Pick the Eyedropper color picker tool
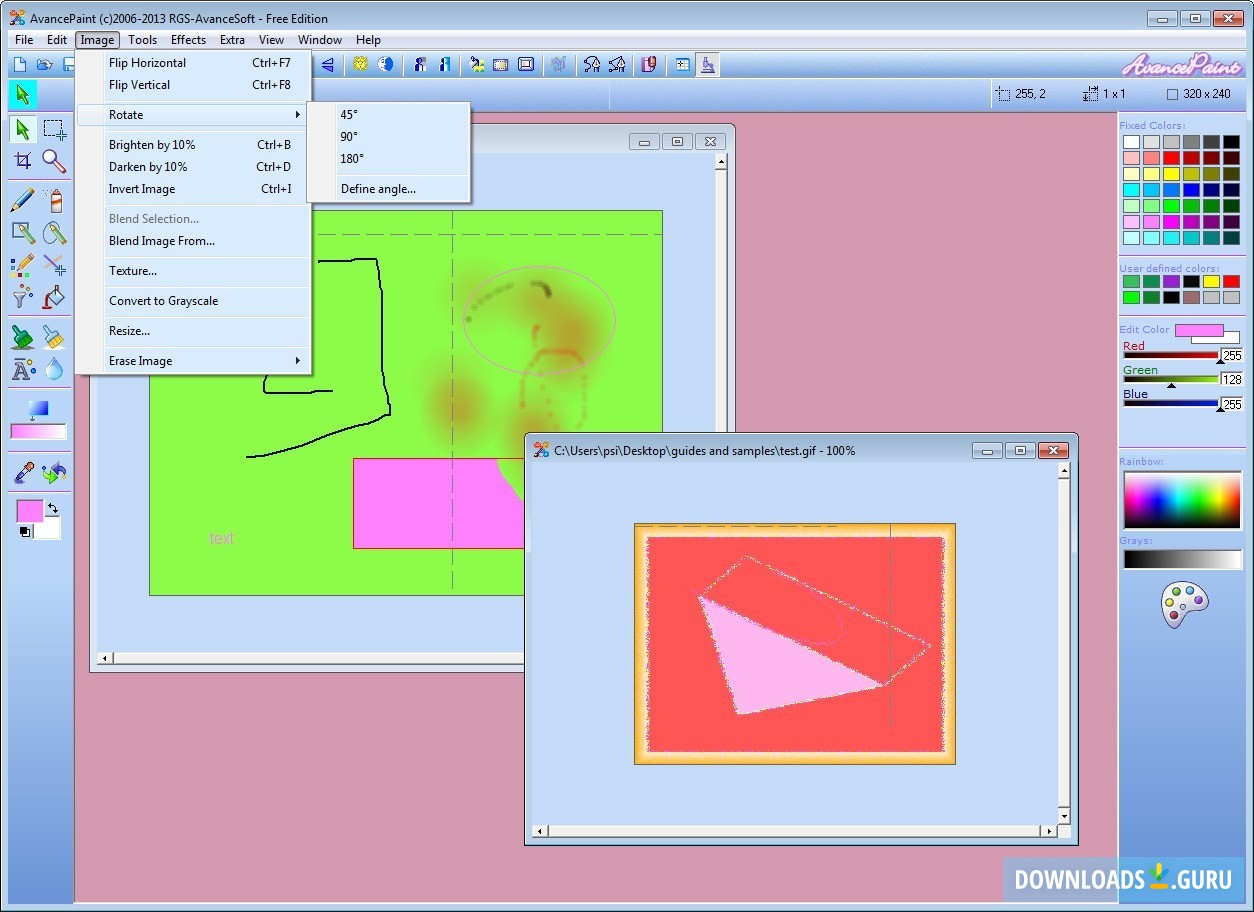 [22, 472]
